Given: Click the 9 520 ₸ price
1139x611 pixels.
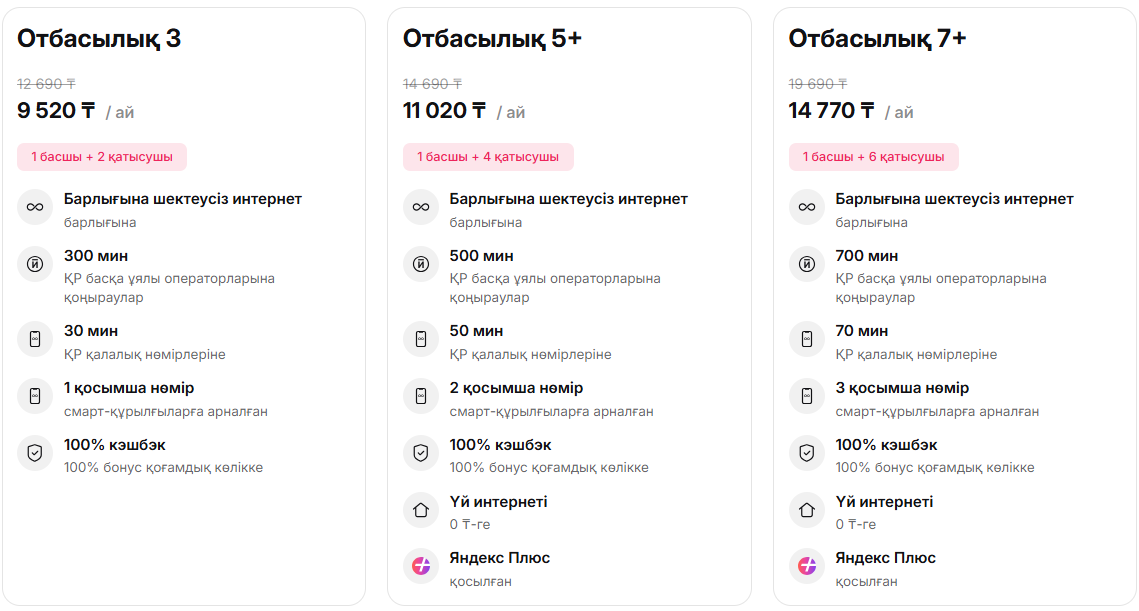Looking at the screenshot, I should click(56, 111).
